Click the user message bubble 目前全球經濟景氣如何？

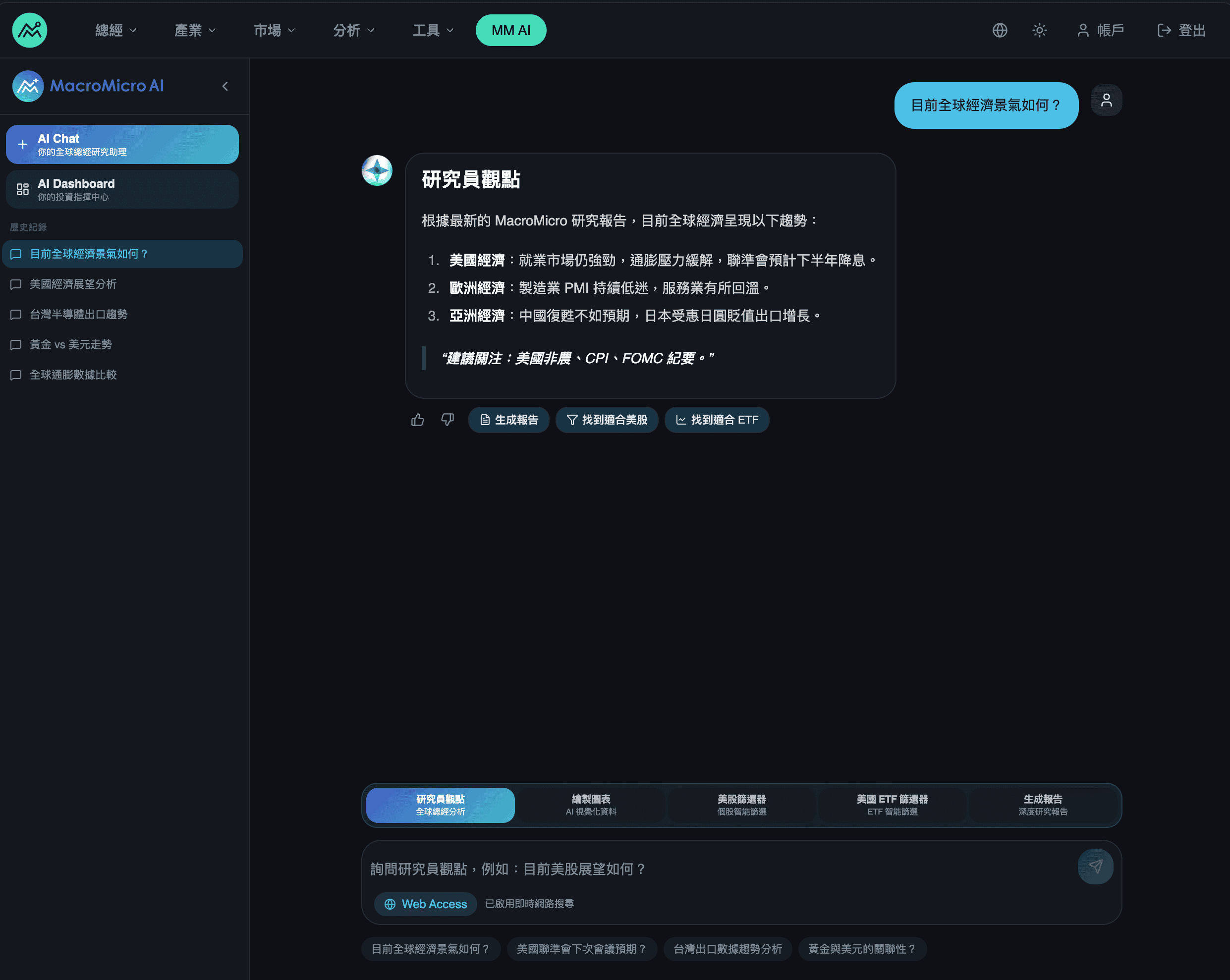click(x=986, y=106)
